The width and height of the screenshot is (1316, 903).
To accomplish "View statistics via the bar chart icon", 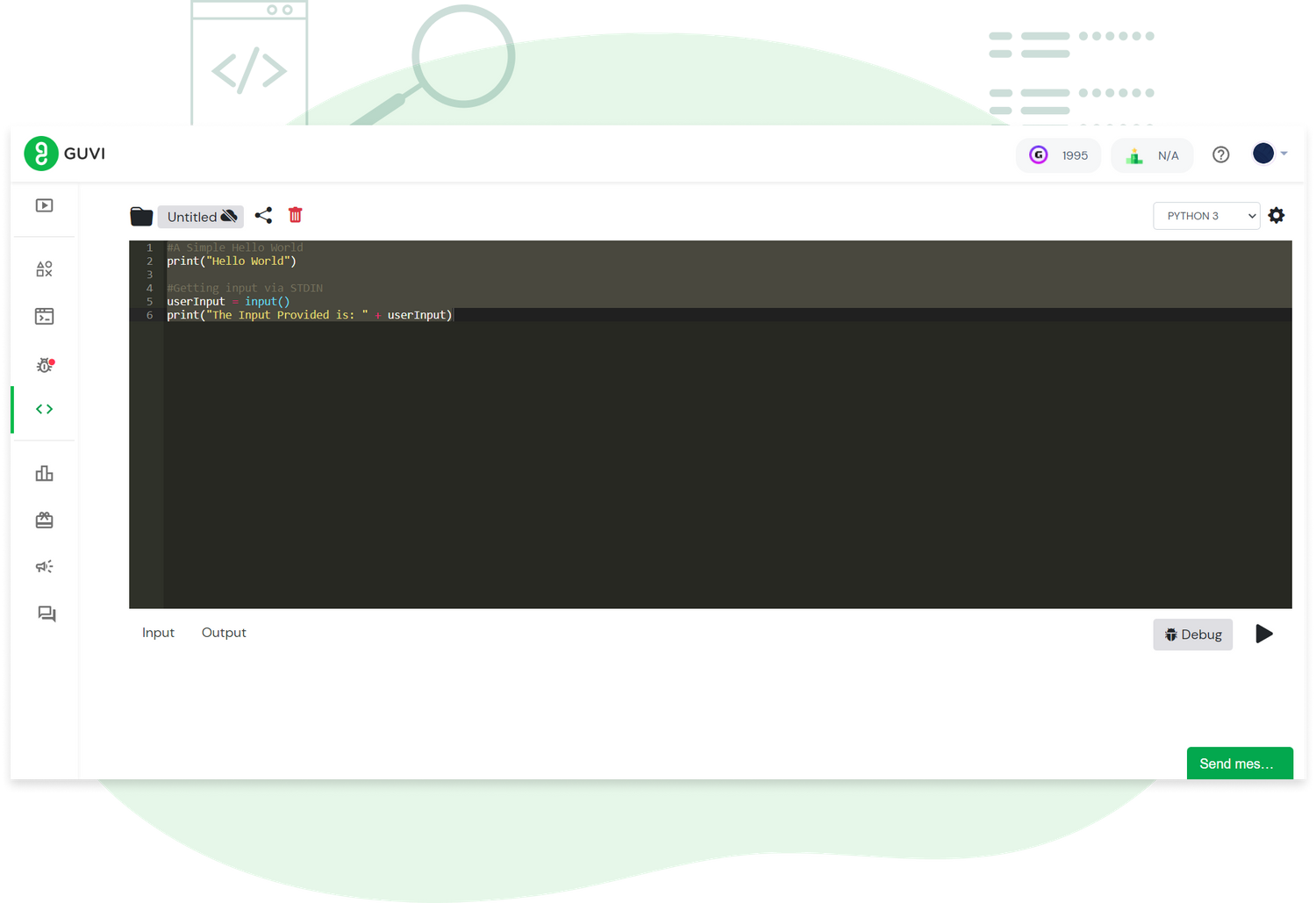I will (44, 473).
